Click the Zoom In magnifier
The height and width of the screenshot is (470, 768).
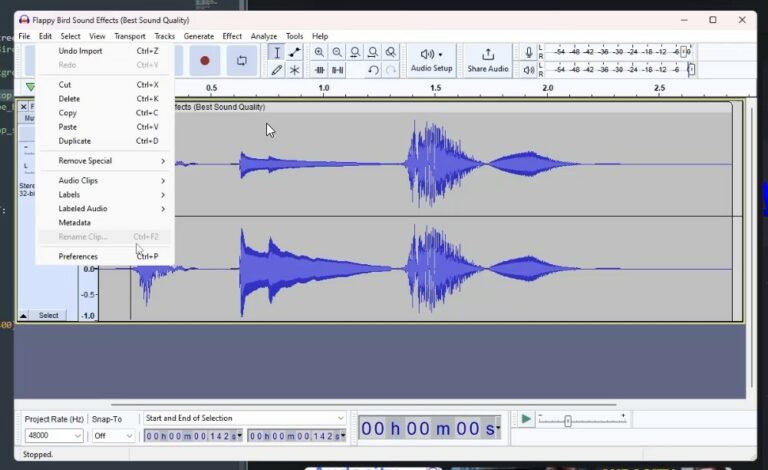click(319, 52)
